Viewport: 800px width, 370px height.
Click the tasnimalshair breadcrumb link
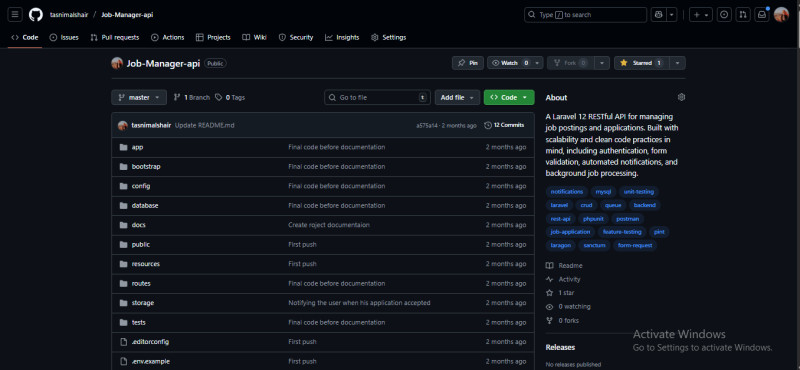click(x=69, y=15)
